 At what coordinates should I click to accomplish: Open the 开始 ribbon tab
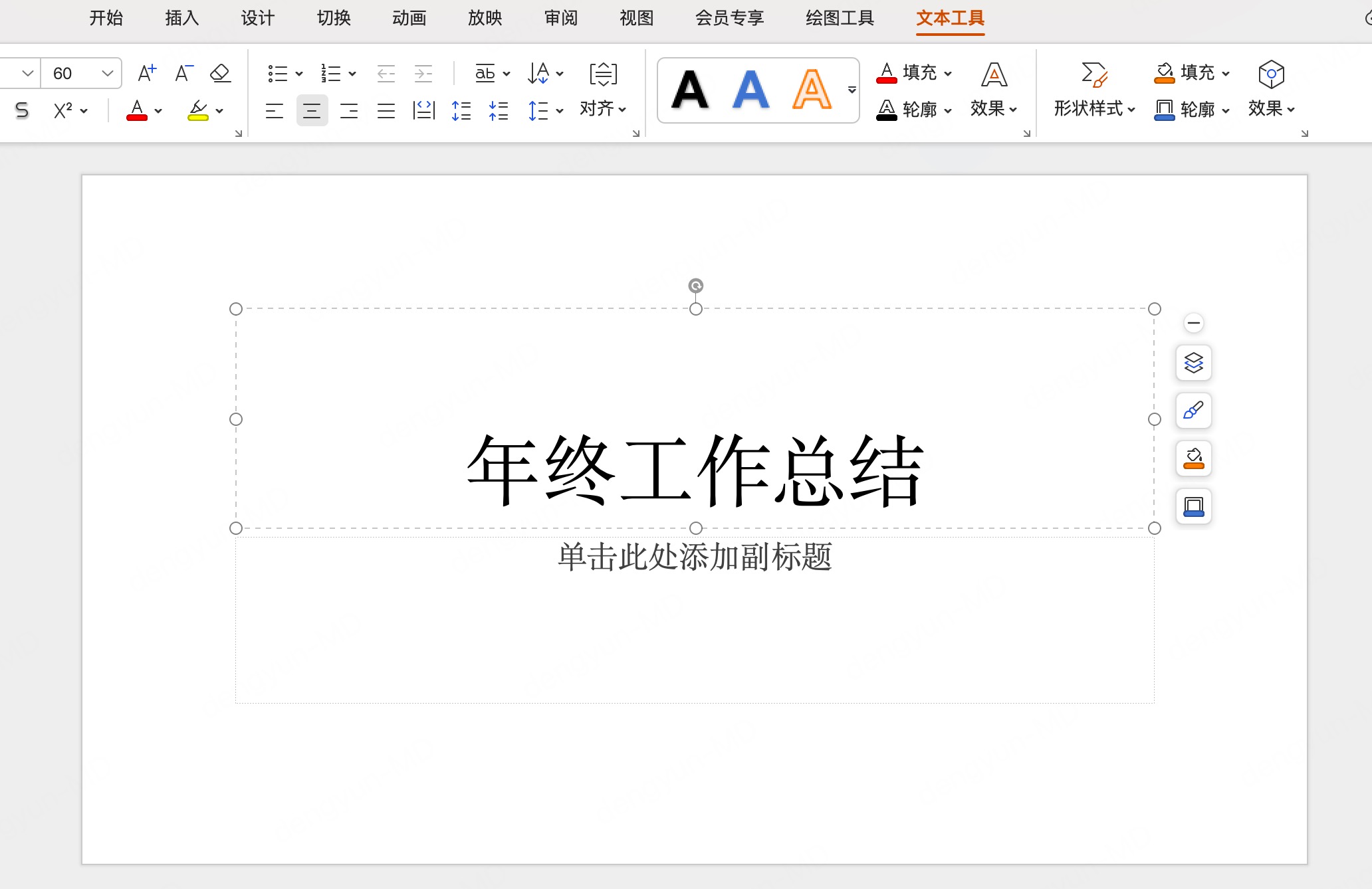coord(106,18)
